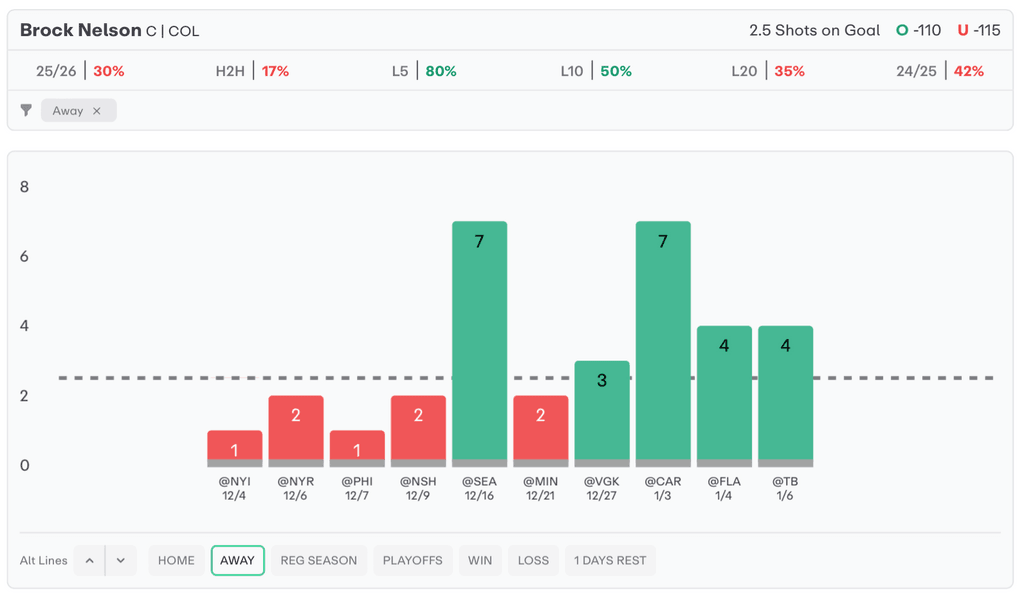Enable the PLAYOFFS filter
The image size is (1024, 606).
413,561
